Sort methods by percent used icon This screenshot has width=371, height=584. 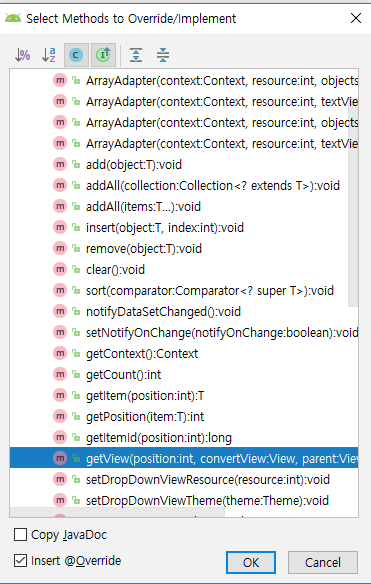(22, 55)
